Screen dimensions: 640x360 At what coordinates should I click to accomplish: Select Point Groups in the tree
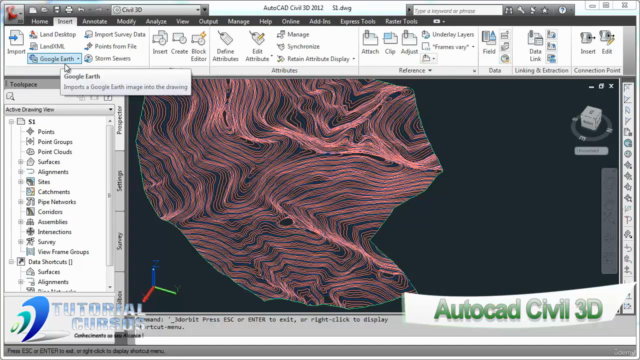55,142
